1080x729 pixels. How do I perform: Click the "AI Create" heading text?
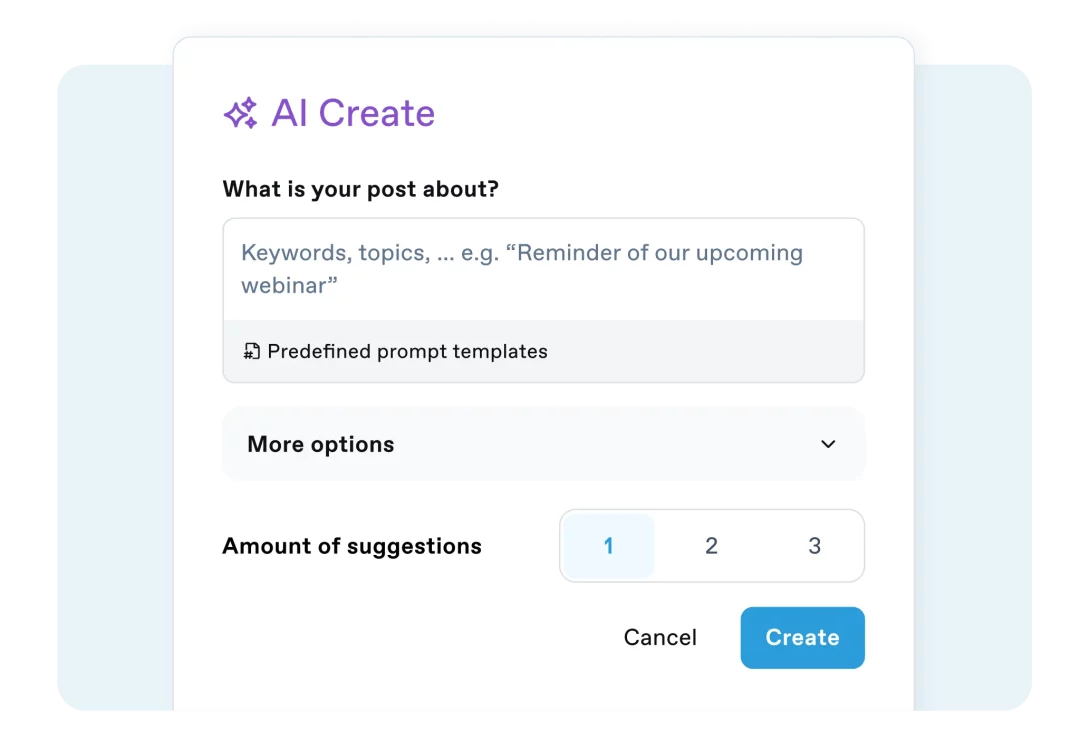point(353,114)
